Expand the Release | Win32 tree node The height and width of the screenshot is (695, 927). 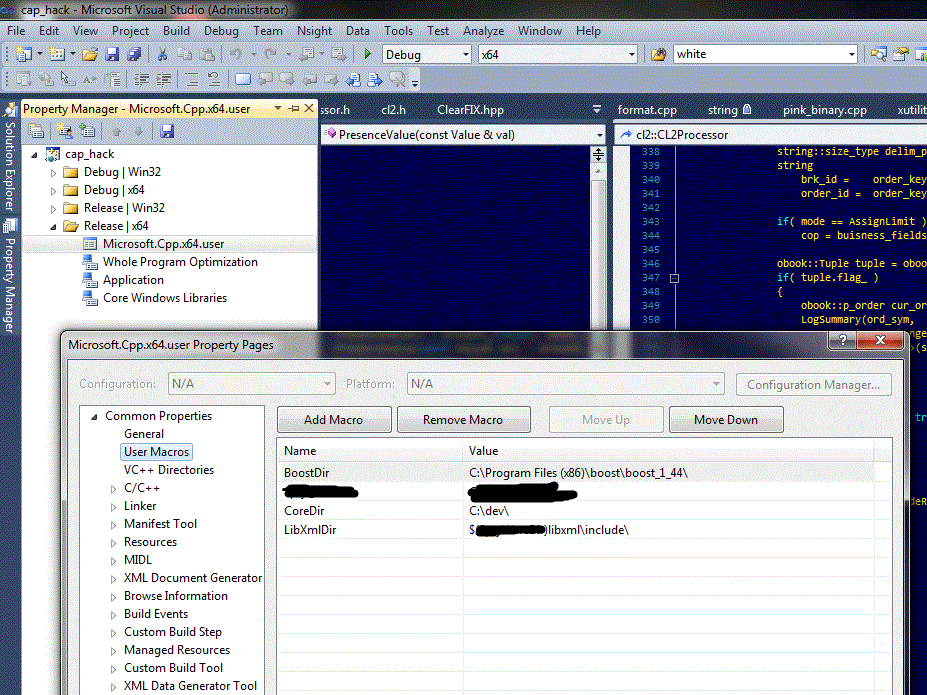coord(53,209)
